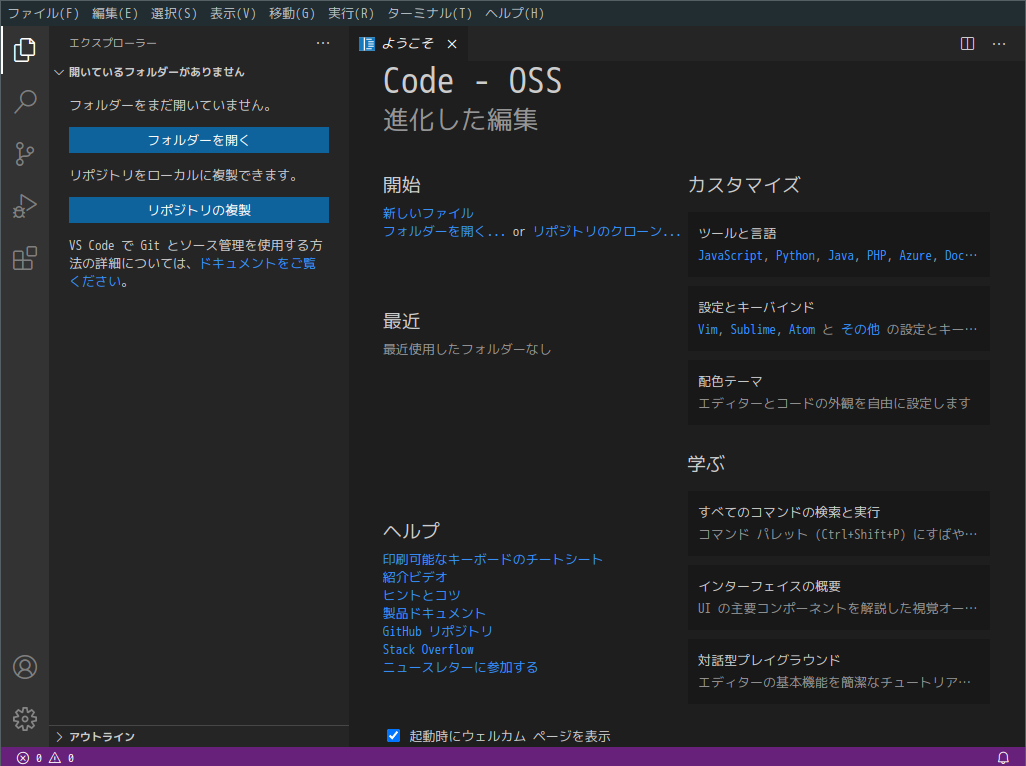Open the 編集(E) menu
This screenshot has width=1026, height=766.
click(115, 13)
